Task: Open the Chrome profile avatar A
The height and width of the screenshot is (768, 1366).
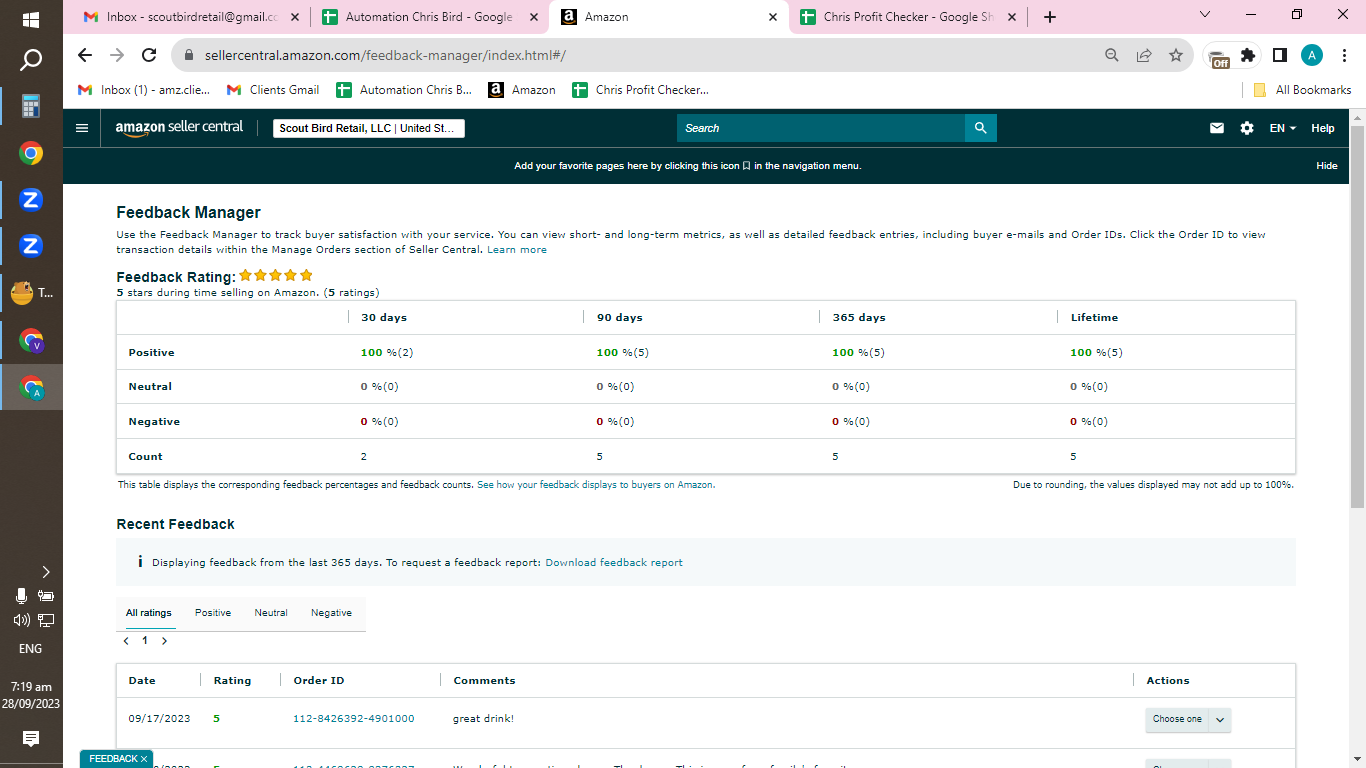Action: (1312, 55)
